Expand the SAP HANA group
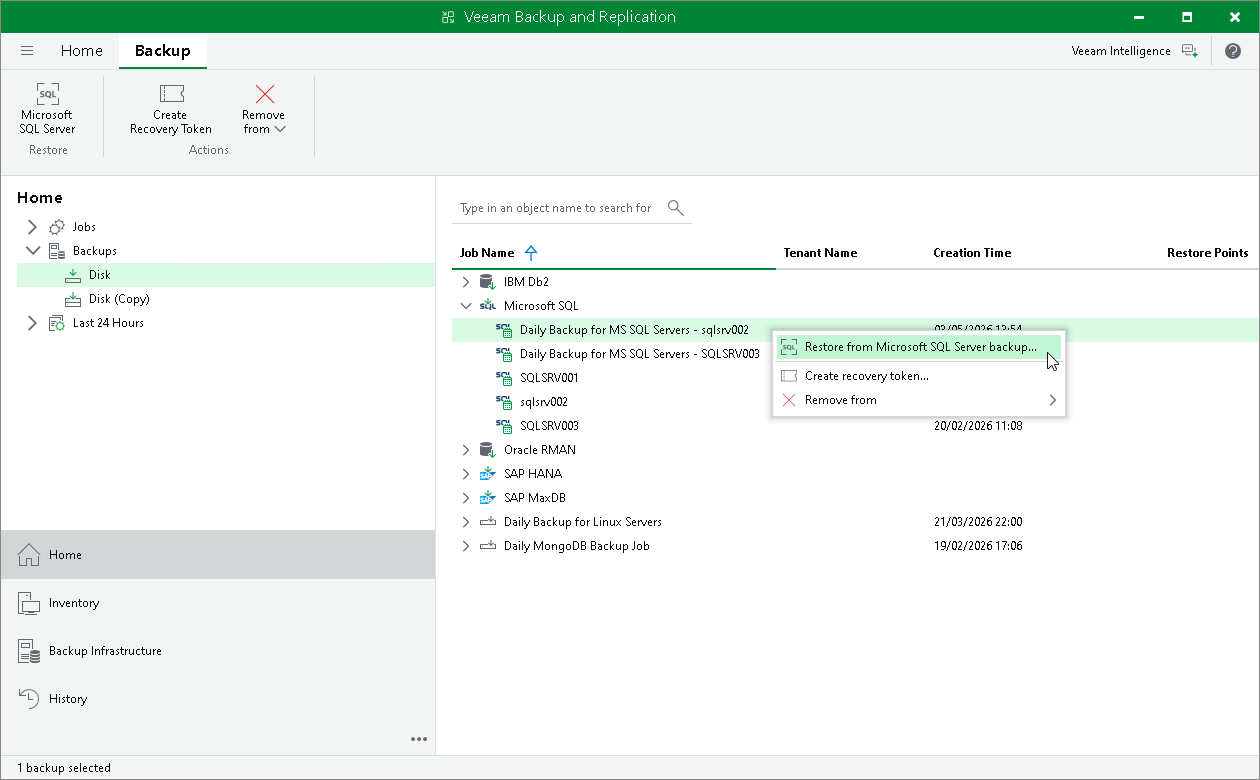1260x780 pixels. click(465, 474)
